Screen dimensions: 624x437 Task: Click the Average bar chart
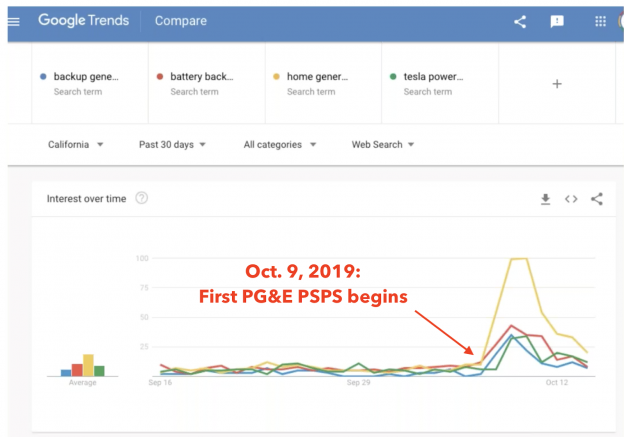(82, 365)
